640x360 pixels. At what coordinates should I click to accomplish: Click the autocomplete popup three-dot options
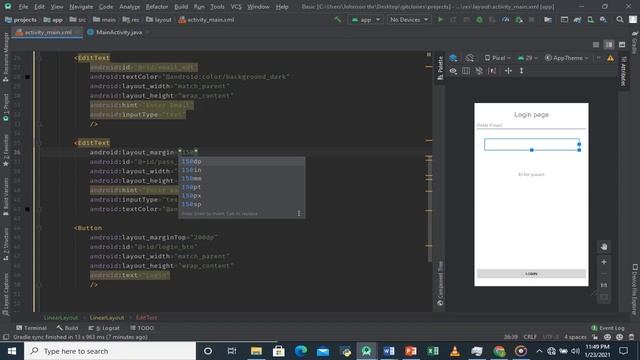299,213
